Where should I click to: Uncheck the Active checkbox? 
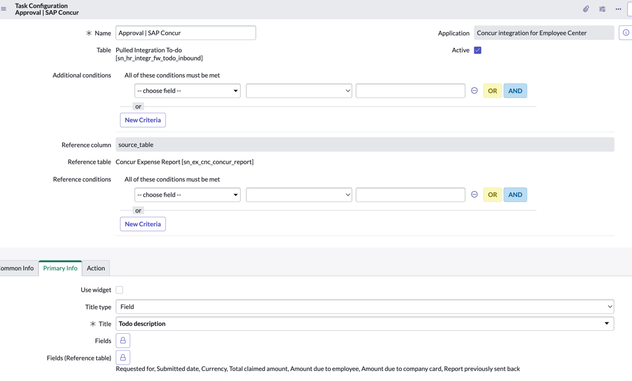(478, 50)
